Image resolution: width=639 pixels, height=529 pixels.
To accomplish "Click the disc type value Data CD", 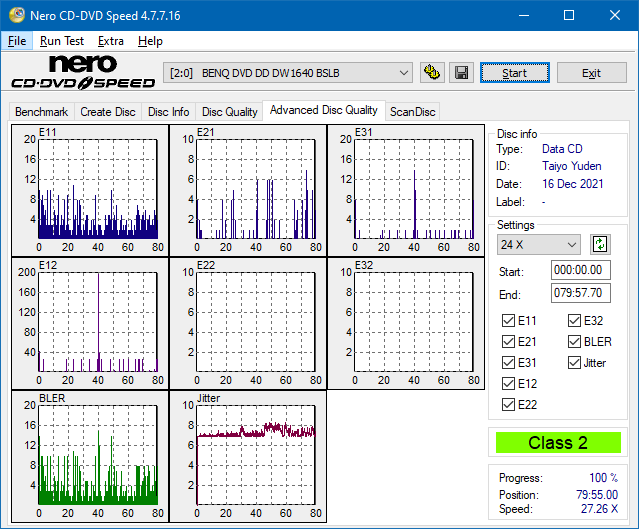I will (x=562, y=149).
